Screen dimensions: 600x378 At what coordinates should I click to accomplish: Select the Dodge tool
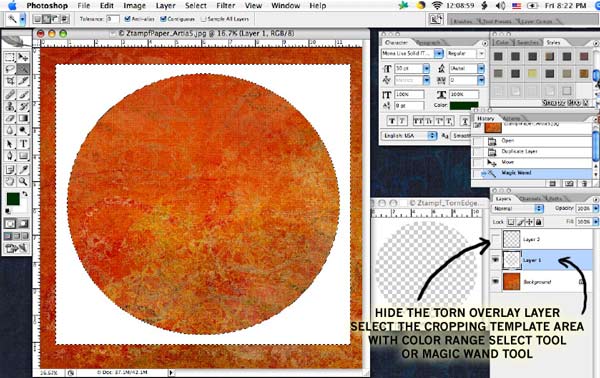pos(23,130)
